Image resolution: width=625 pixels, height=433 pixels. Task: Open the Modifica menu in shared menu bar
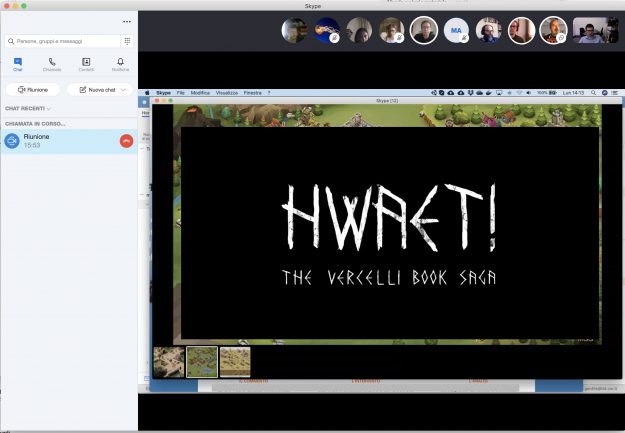(200, 93)
